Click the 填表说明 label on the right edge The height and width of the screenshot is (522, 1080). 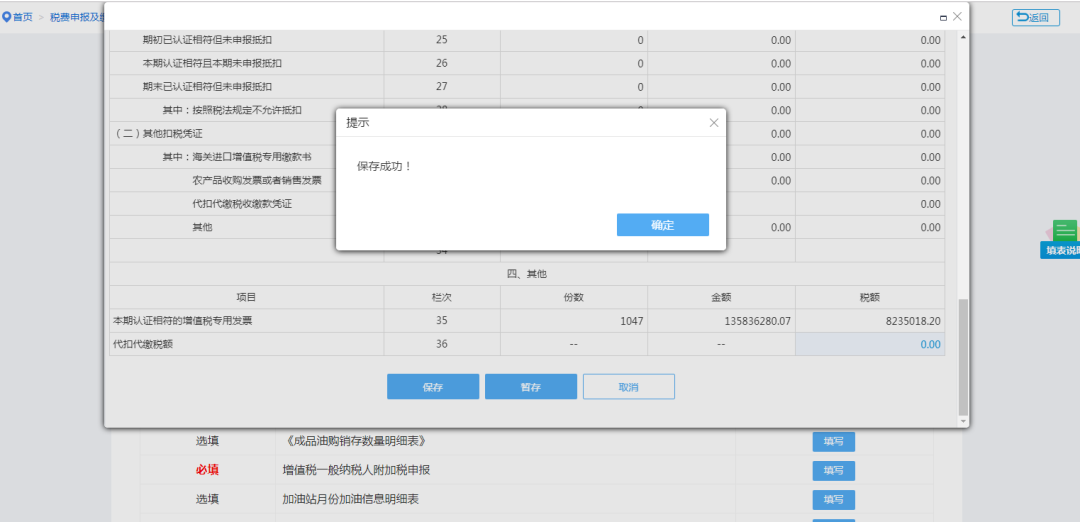click(x=1061, y=251)
